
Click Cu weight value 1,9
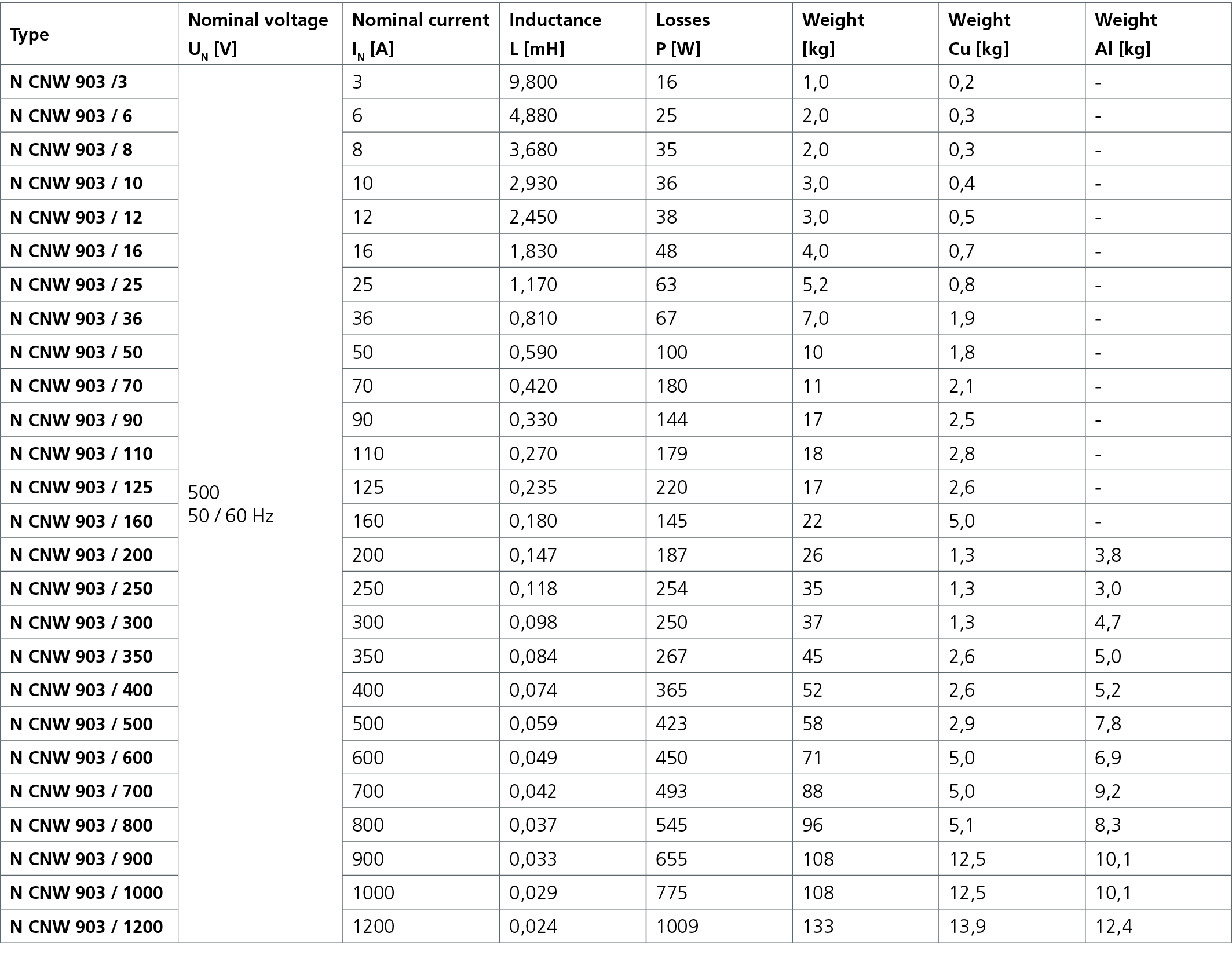point(962,319)
